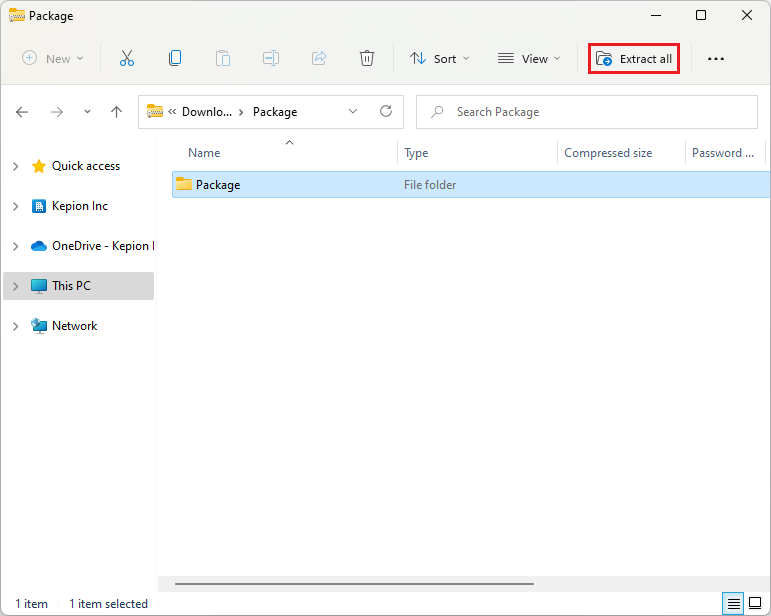The width and height of the screenshot is (771, 616).
Task: Click the Paste clipboard icon
Action: point(223,59)
